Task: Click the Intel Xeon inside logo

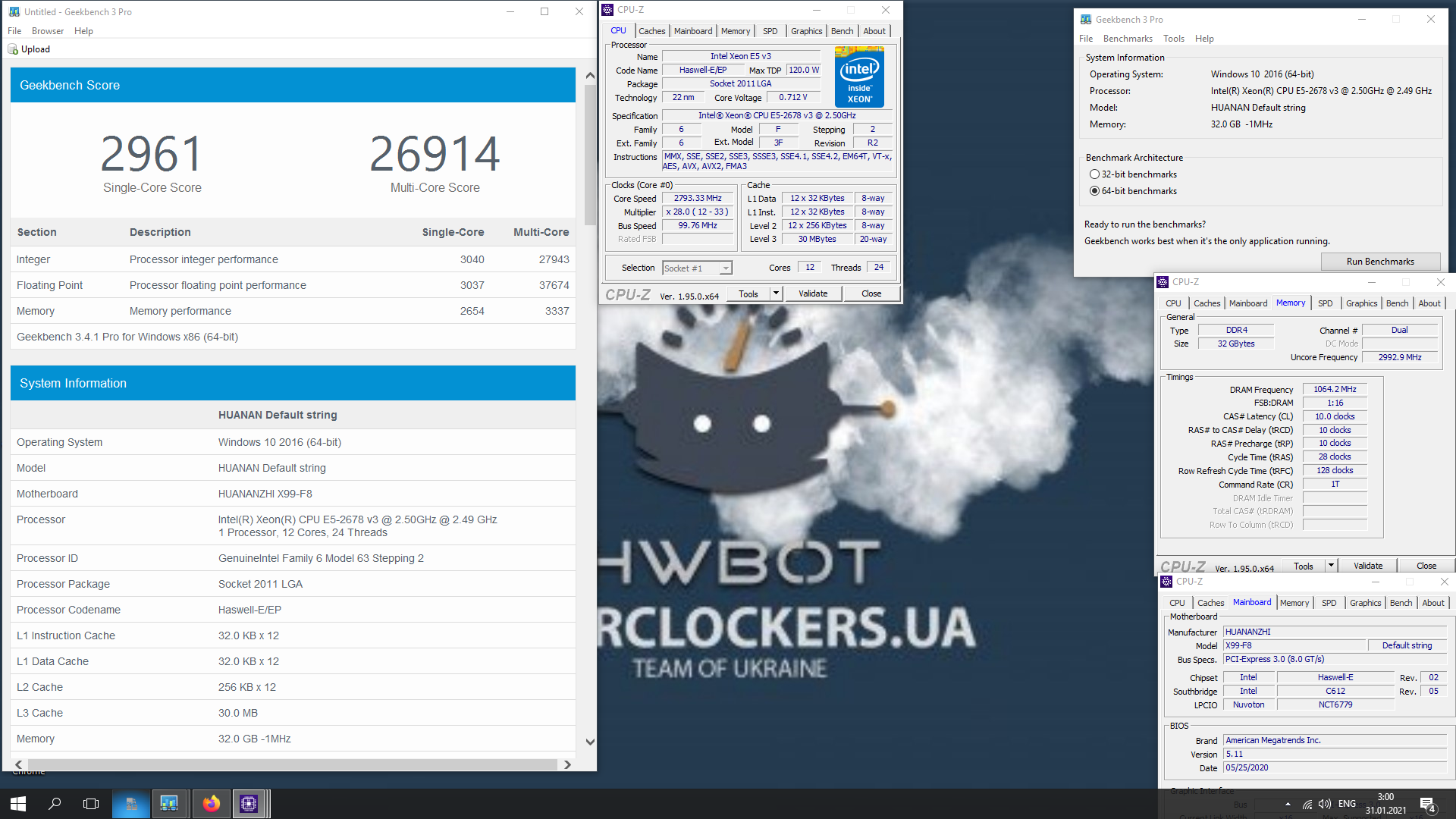Action: point(859,77)
